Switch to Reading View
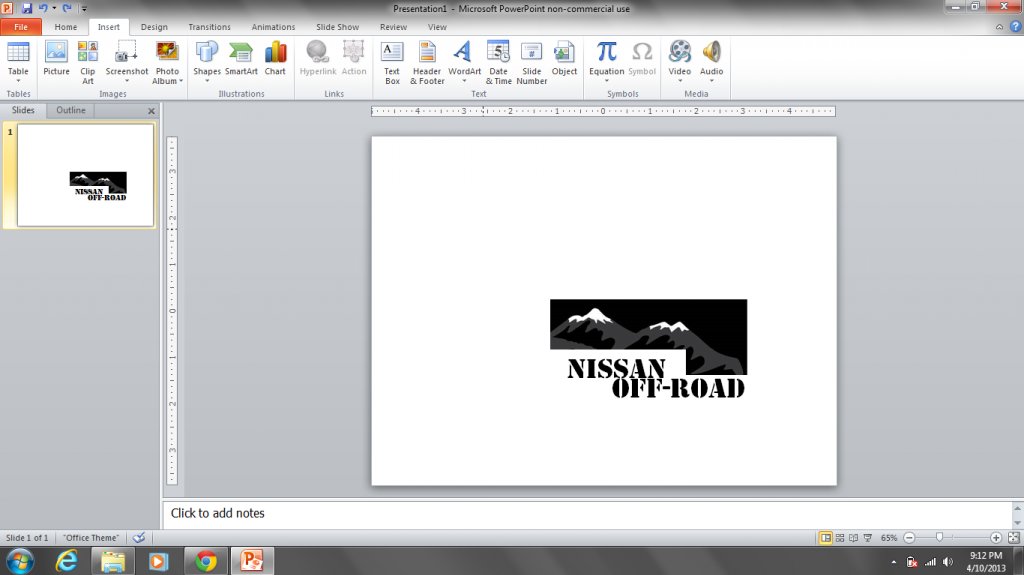This screenshot has width=1024, height=575. [854, 538]
